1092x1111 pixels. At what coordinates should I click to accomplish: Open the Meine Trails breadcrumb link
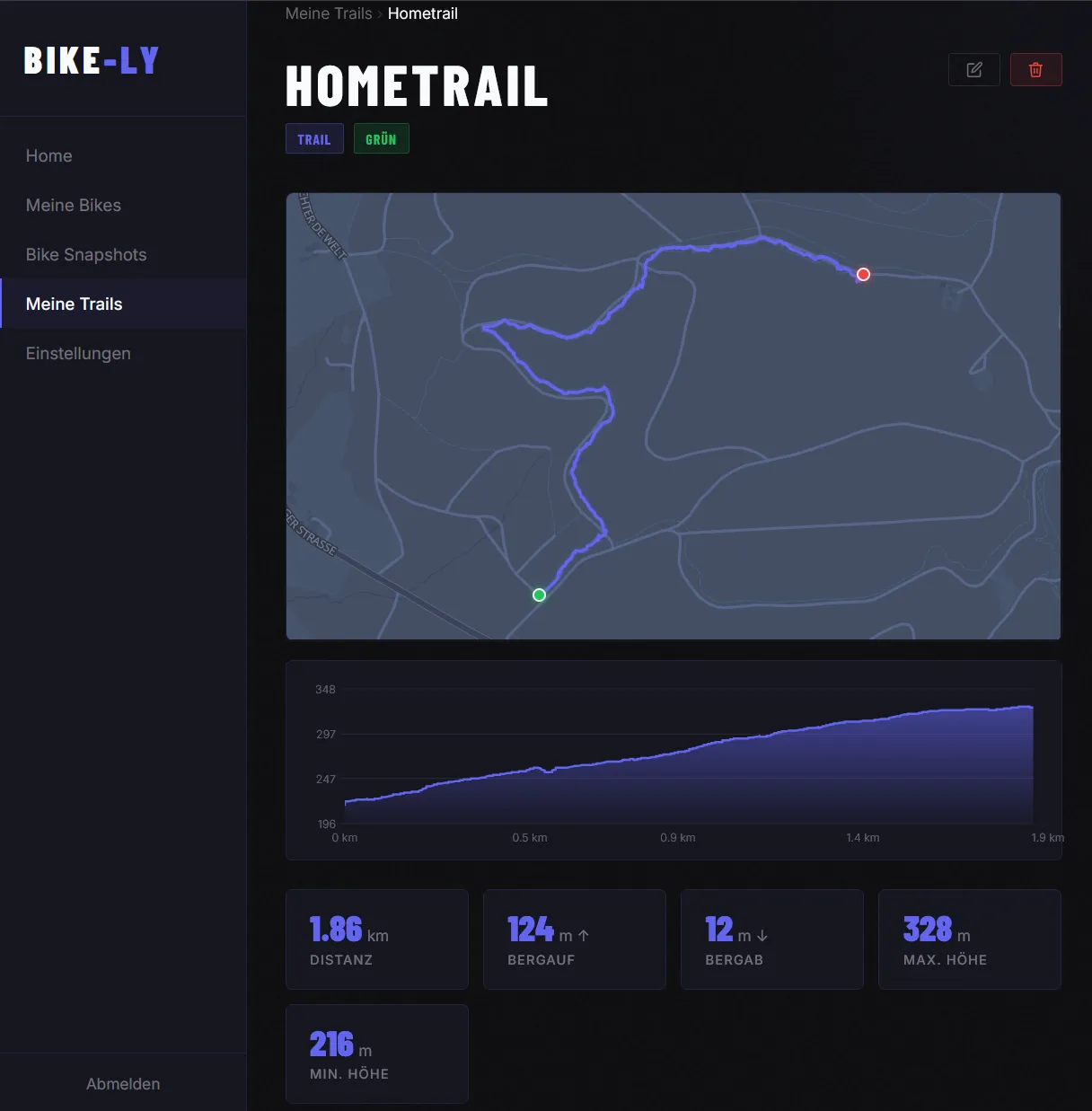click(x=328, y=13)
